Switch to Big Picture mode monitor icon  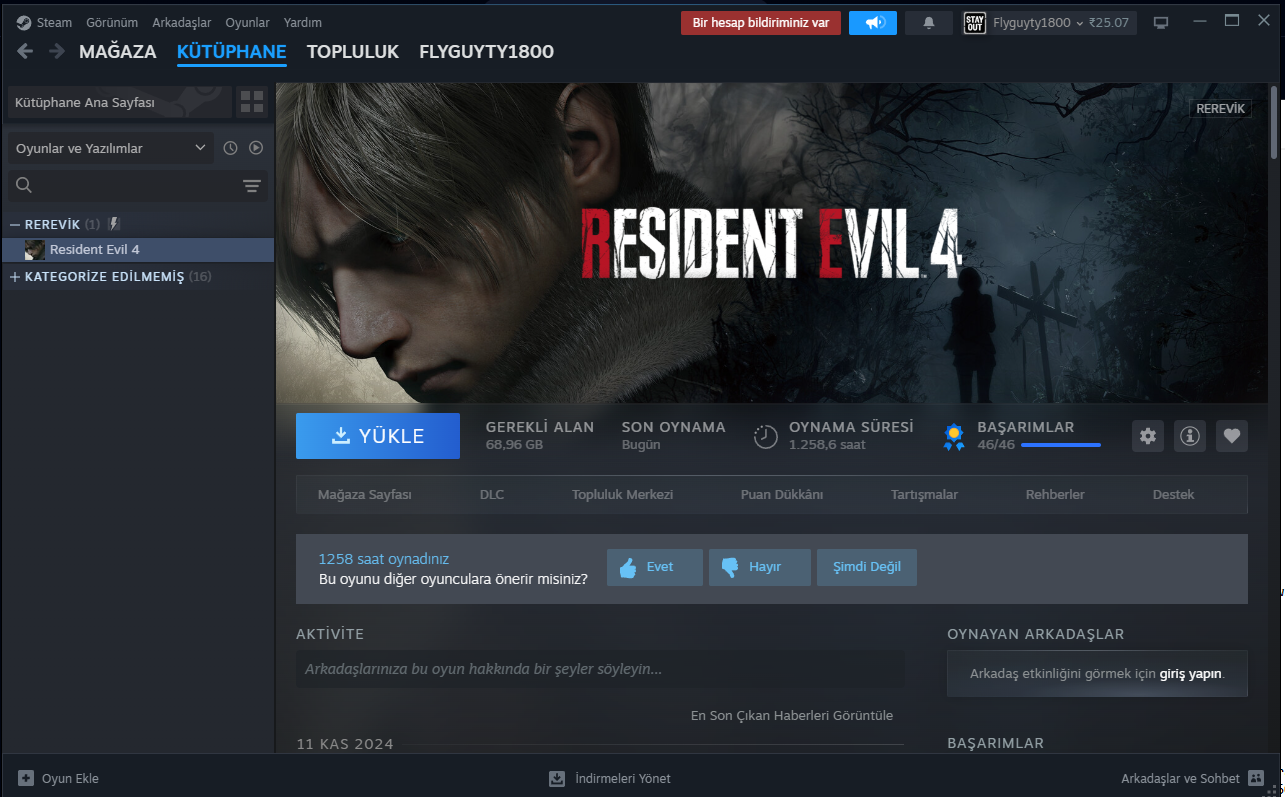(x=1161, y=23)
